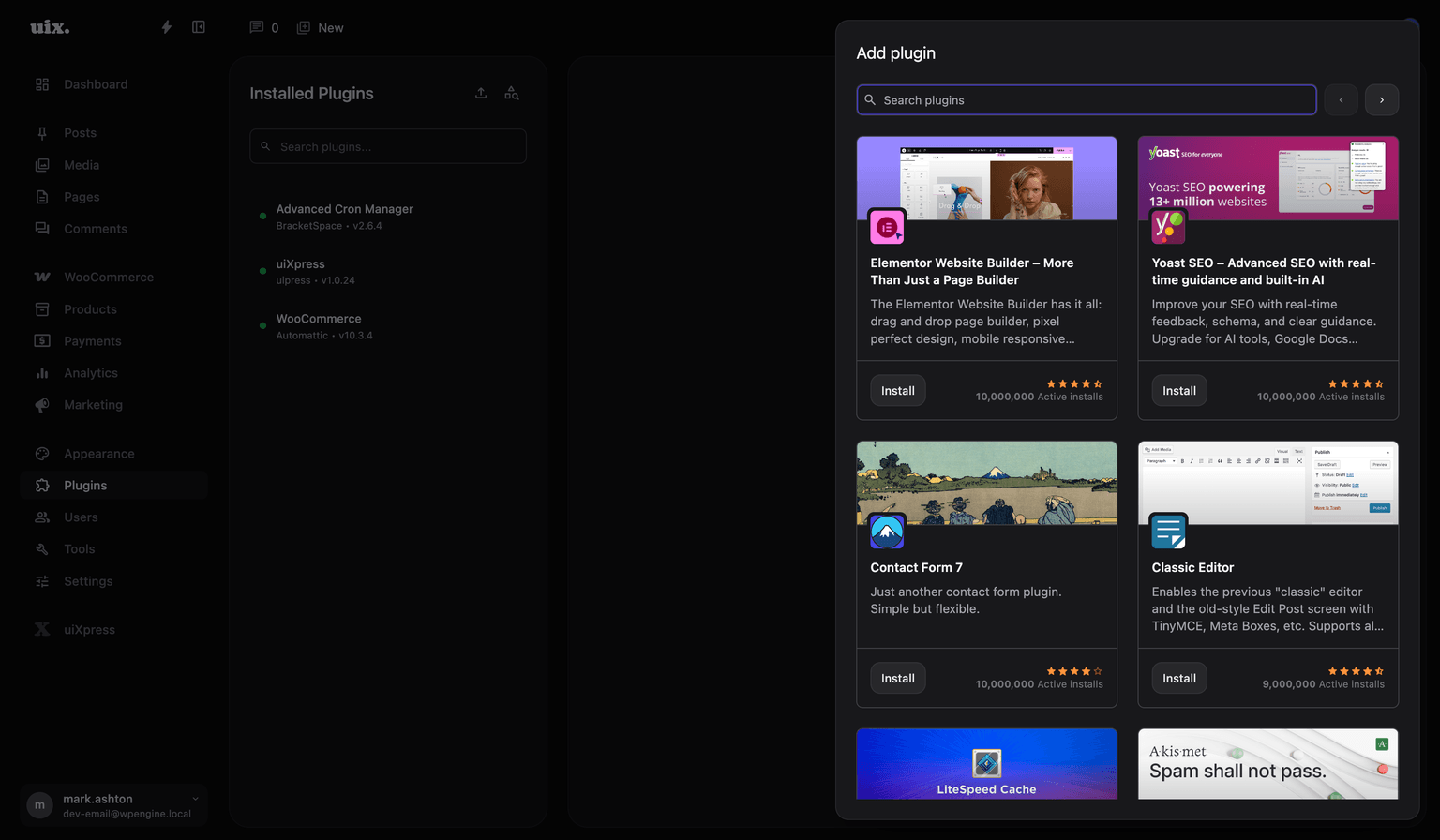Open the comments counter icon

click(257, 27)
